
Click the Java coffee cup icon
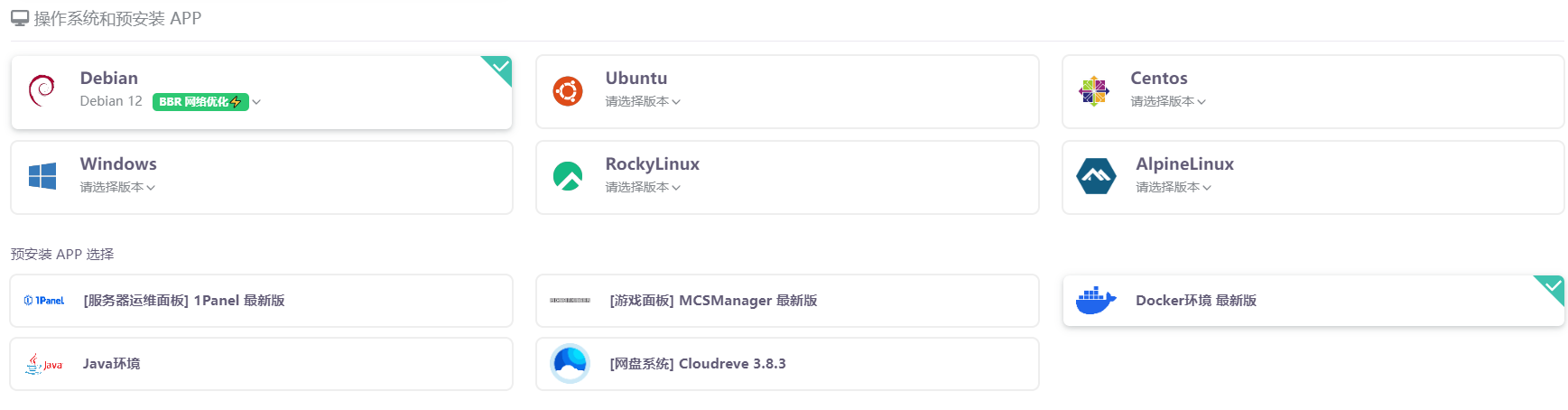coord(43,364)
